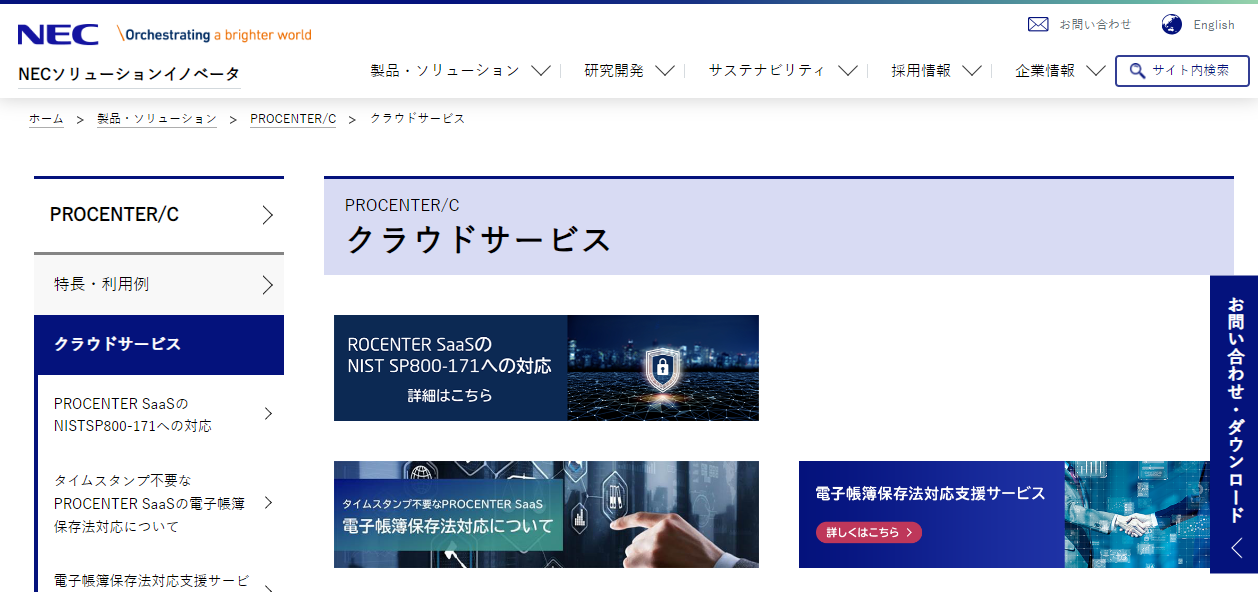Open お問い合わせ・ダウンロード side tab
1258x592 pixels.
[1234, 424]
